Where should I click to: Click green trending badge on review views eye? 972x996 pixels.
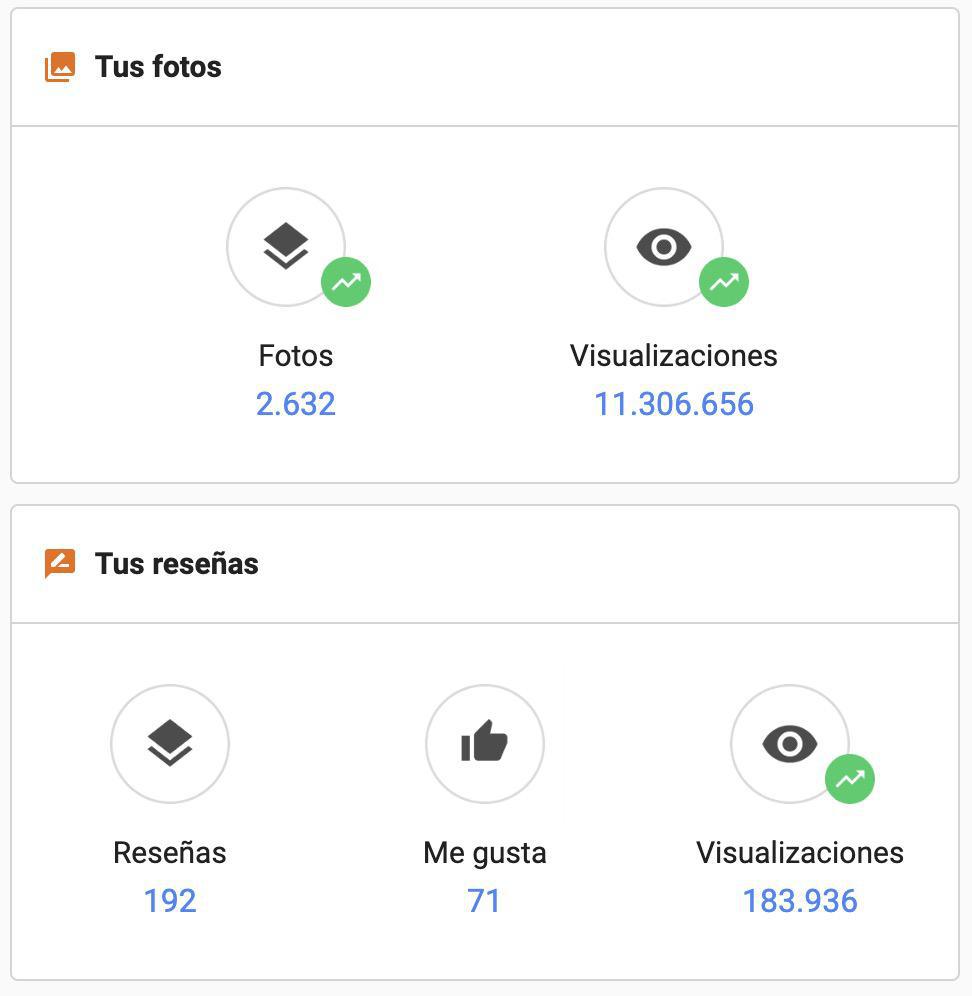click(850, 779)
